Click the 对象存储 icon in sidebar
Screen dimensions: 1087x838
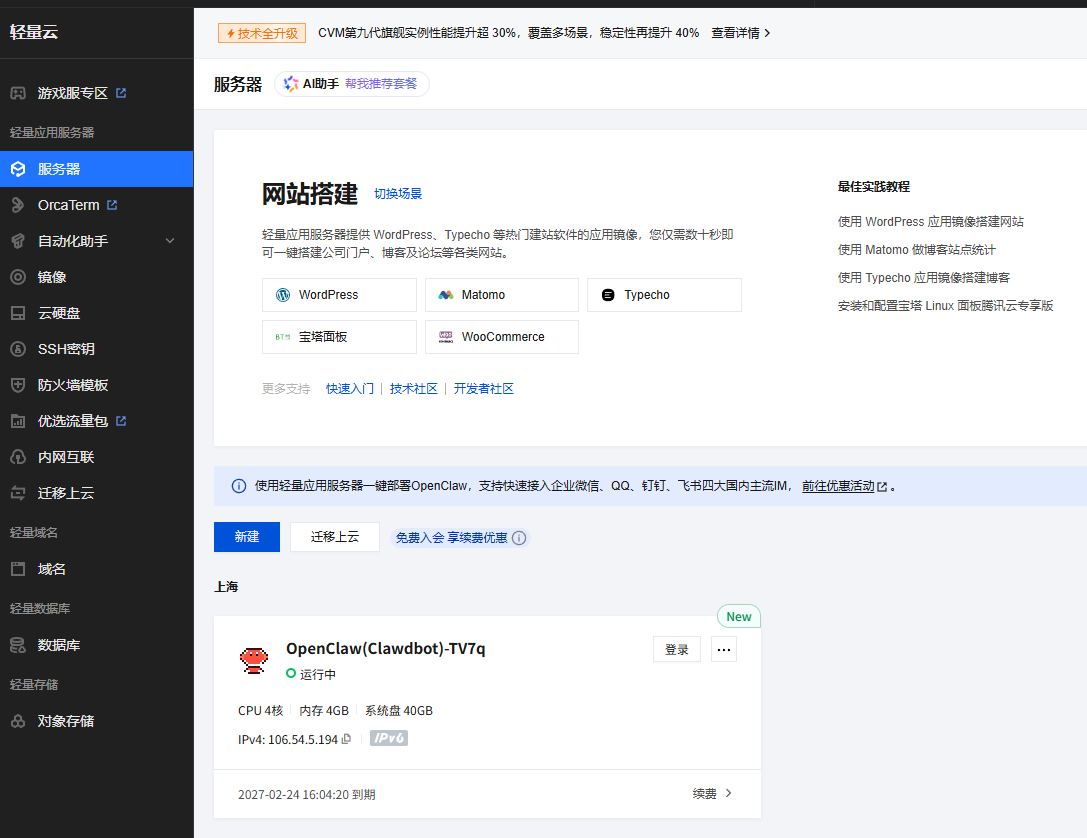[x=18, y=722]
